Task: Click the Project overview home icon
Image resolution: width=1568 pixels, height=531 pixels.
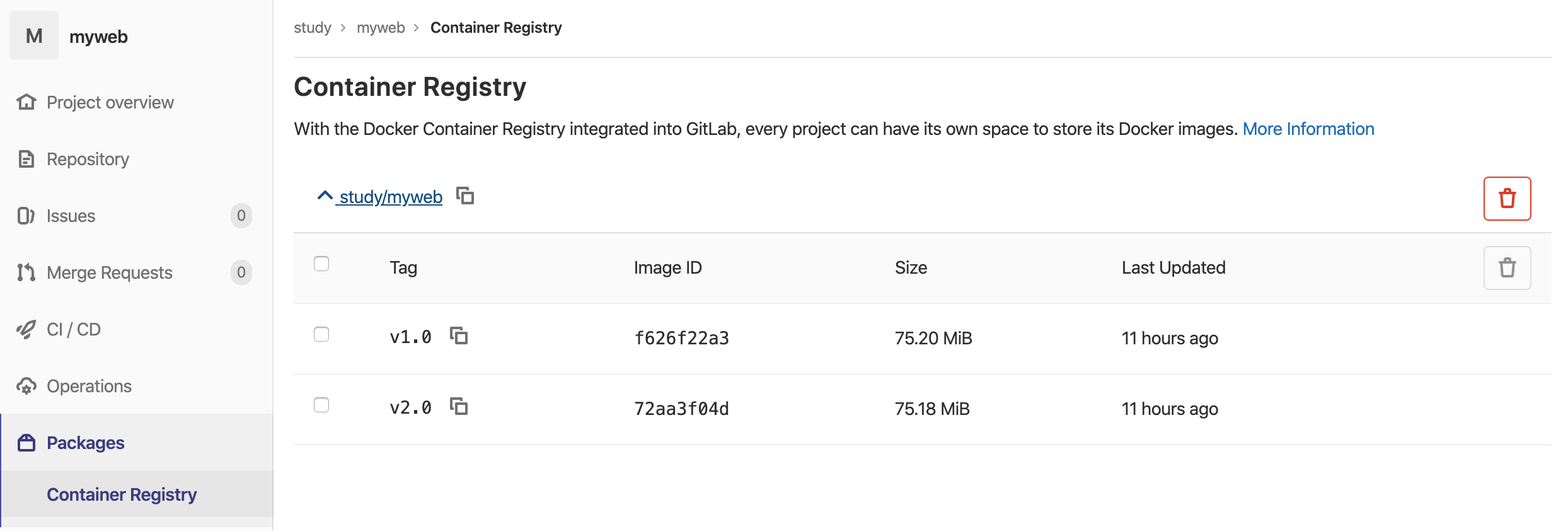Action: [26, 102]
